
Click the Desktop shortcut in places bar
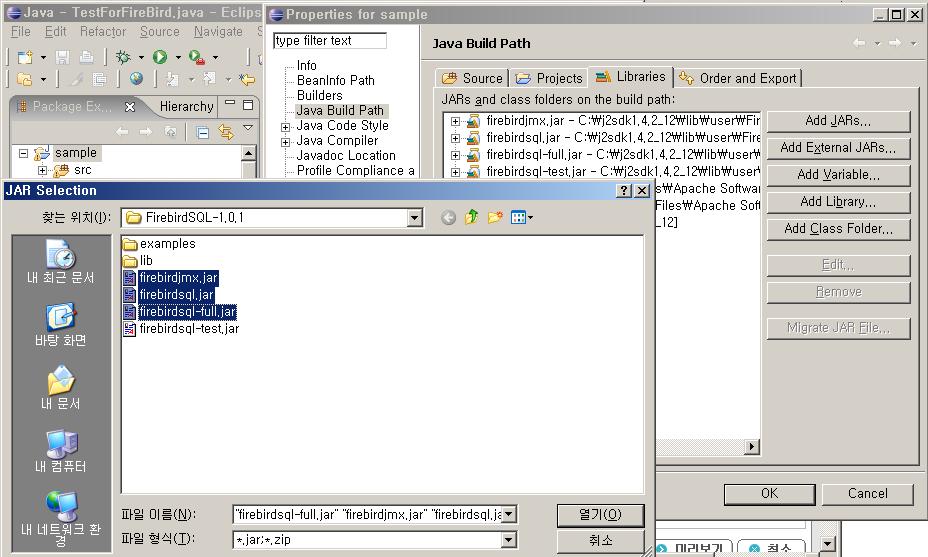60,324
